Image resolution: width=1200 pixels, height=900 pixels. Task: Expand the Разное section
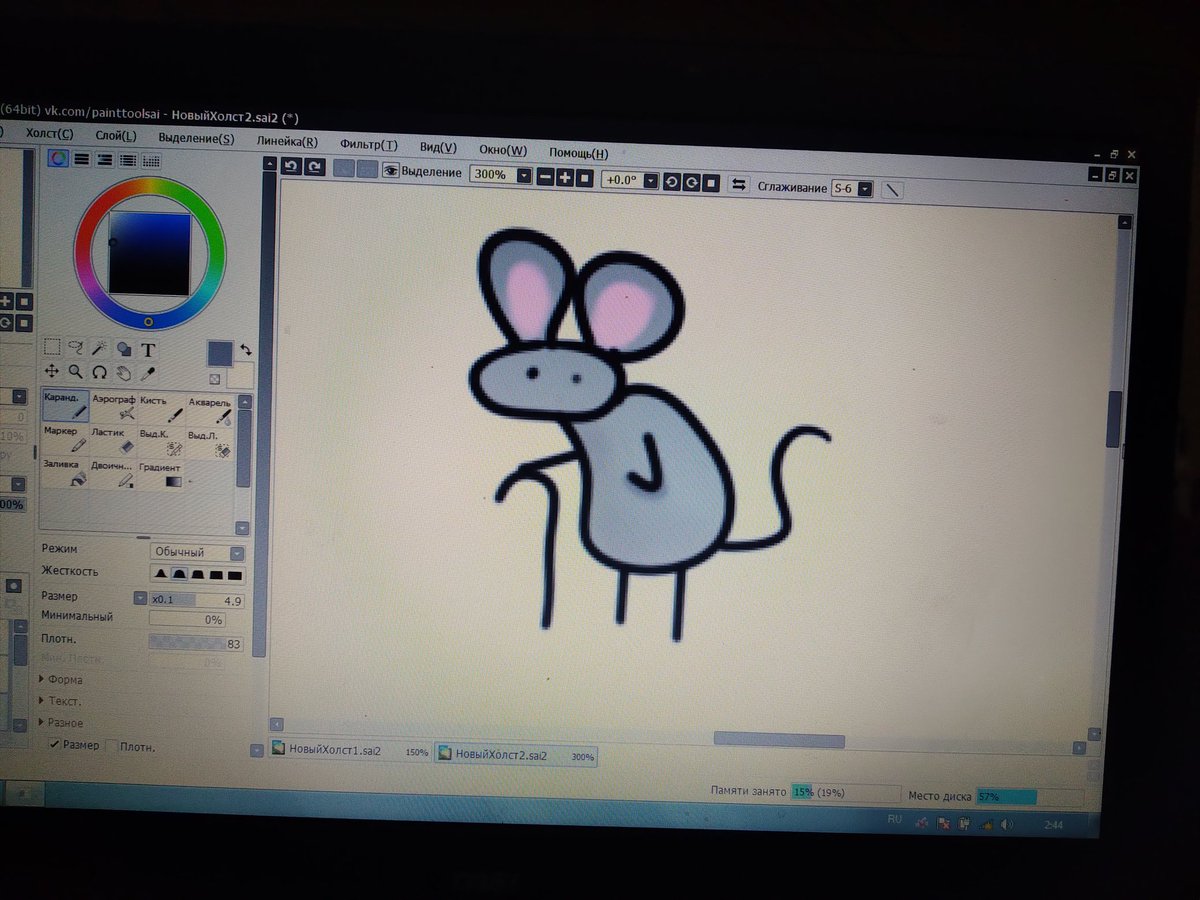click(x=61, y=722)
